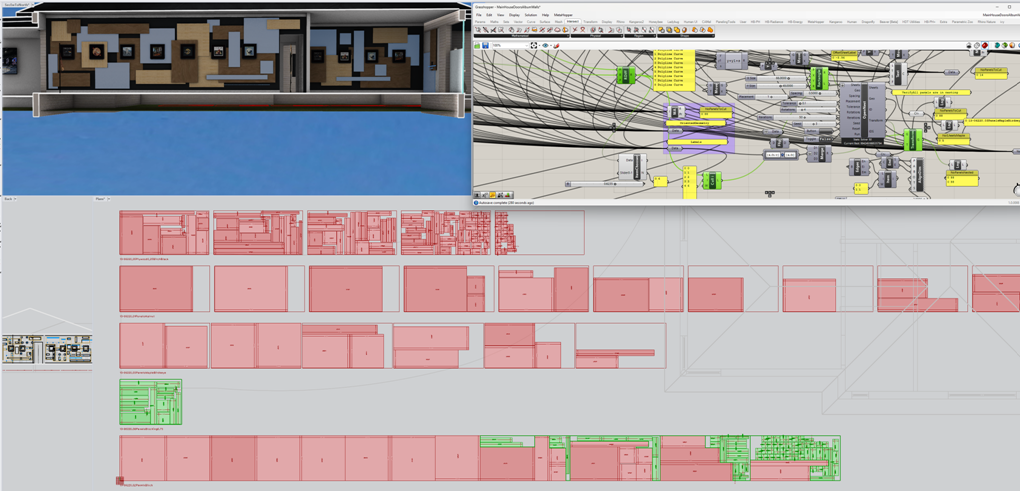Click the sketch pencil icon in canvas toolbar
The width and height of the screenshot is (1020, 491).
[x=556, y=45]
